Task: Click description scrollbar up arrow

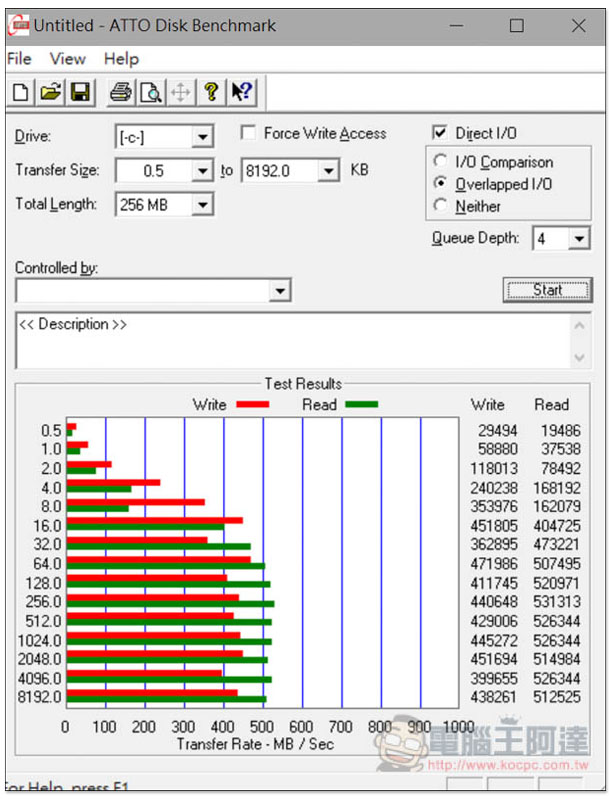Action: 579,326
